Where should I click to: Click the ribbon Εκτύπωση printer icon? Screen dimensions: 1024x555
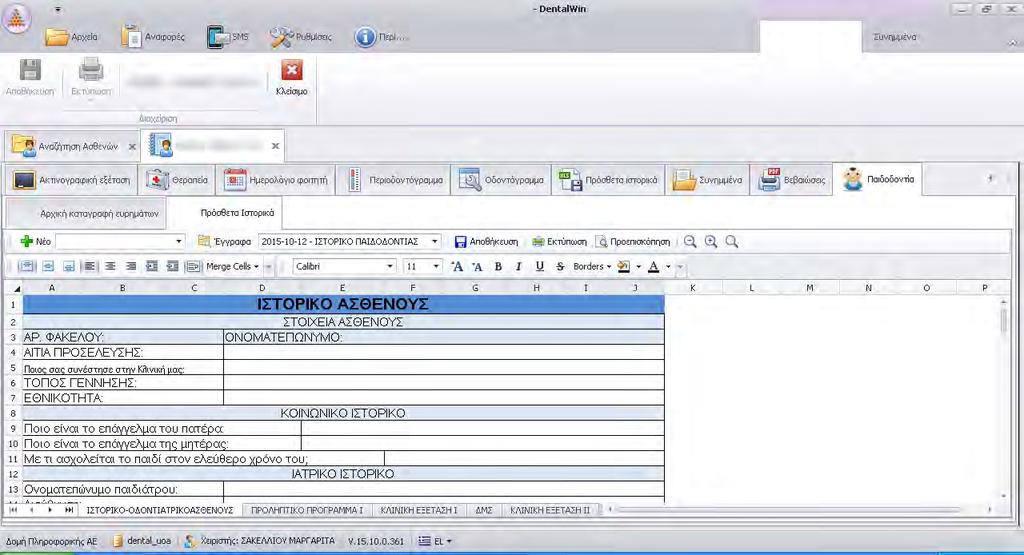coord(91,71)
